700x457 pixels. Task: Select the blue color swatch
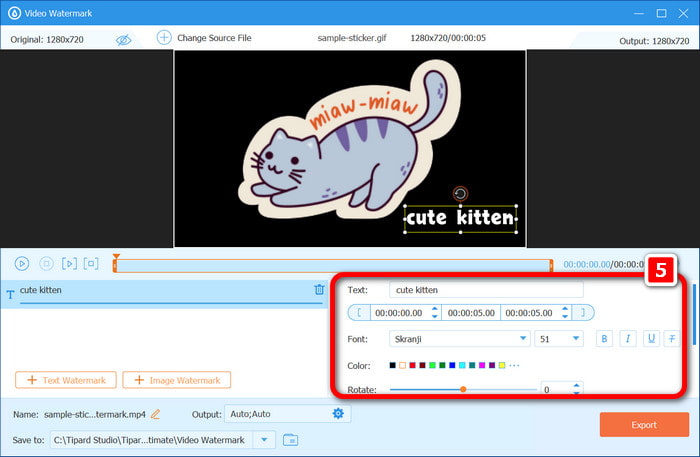click(x=452, y=365)
